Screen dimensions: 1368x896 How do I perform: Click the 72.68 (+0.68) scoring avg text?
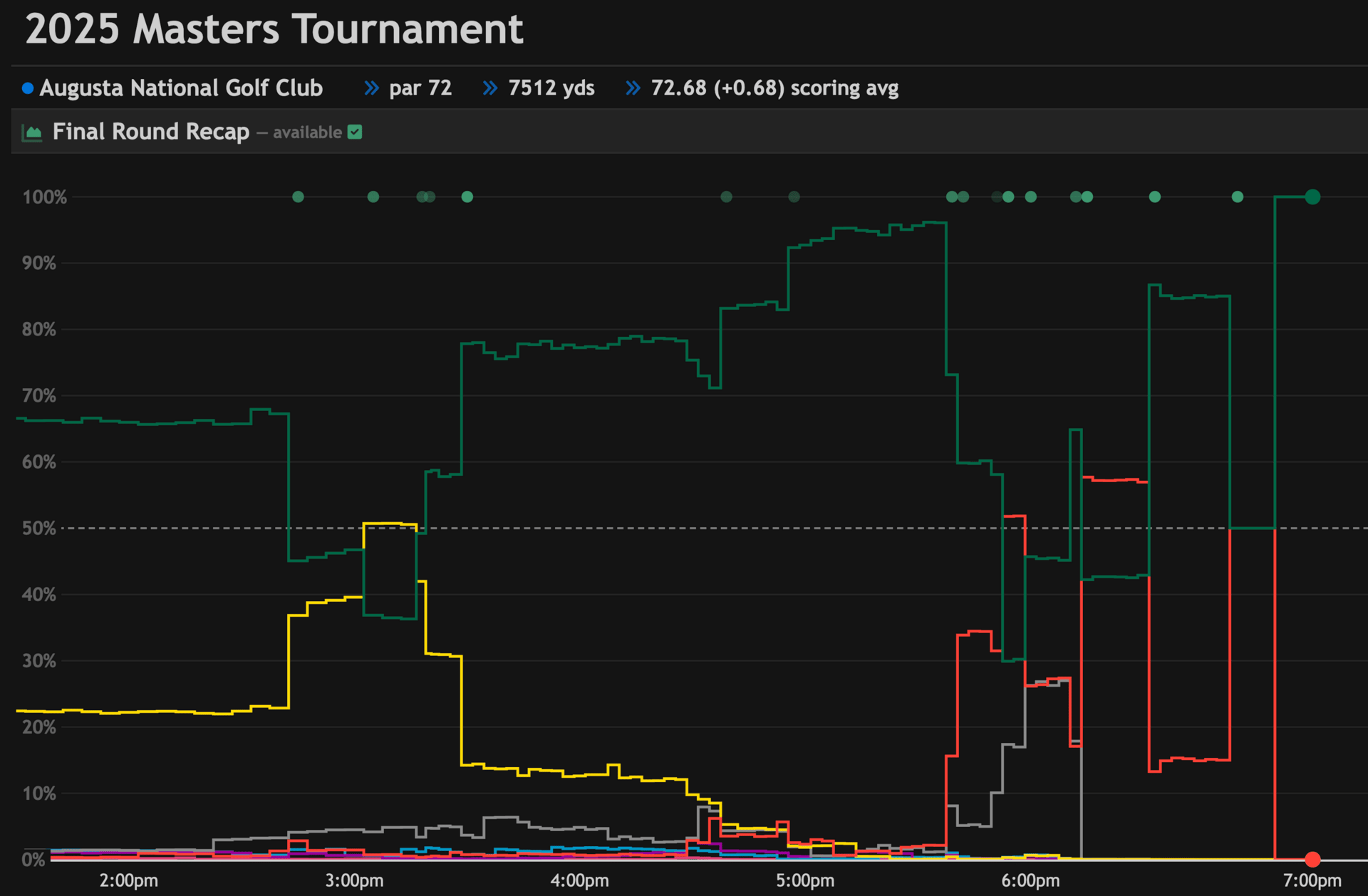(774, 88)
